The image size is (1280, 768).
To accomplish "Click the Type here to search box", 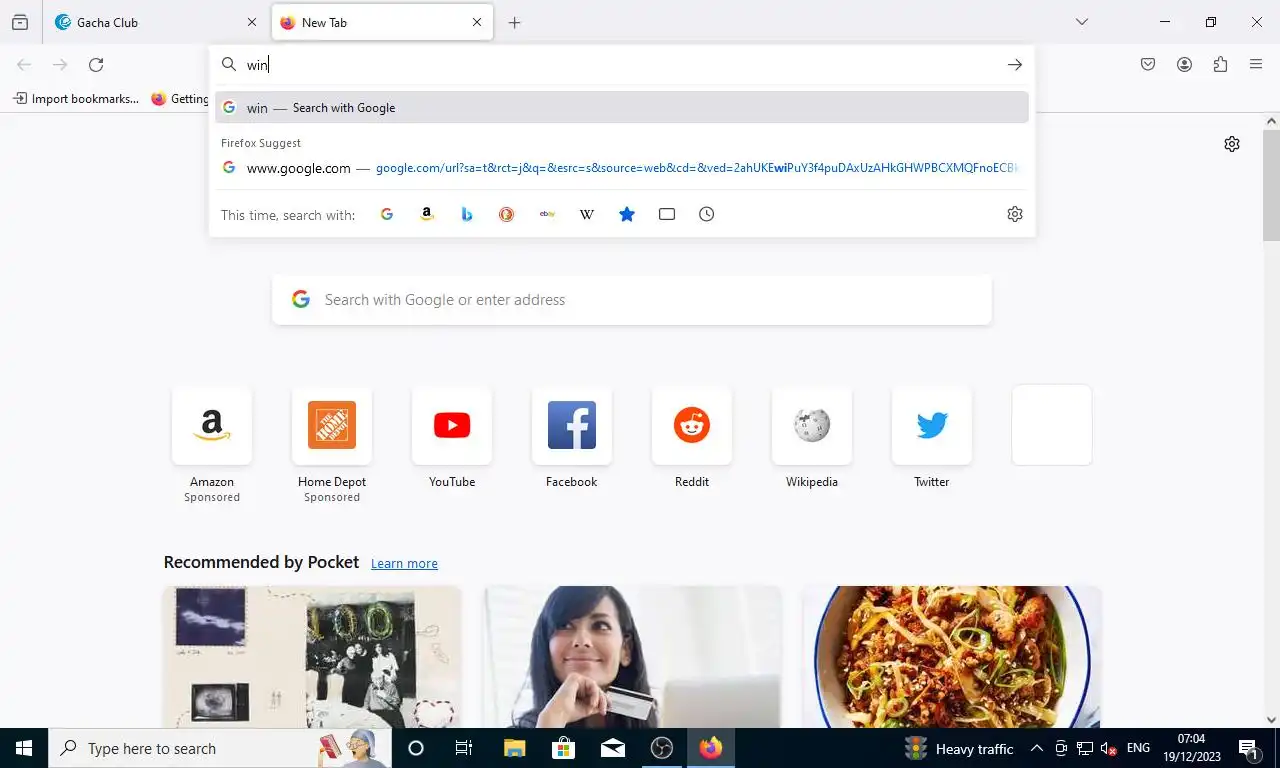I will (x=220, y=748).
